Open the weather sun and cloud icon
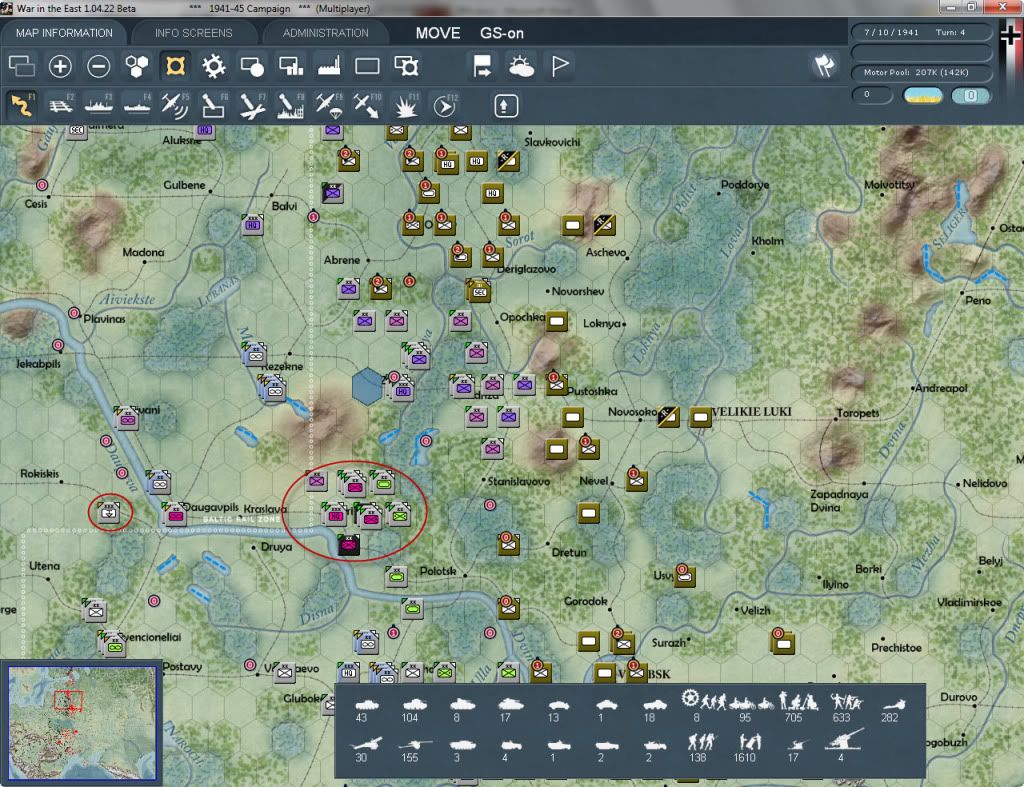Viewport: 1024px width, 787px height. (521, 66)
